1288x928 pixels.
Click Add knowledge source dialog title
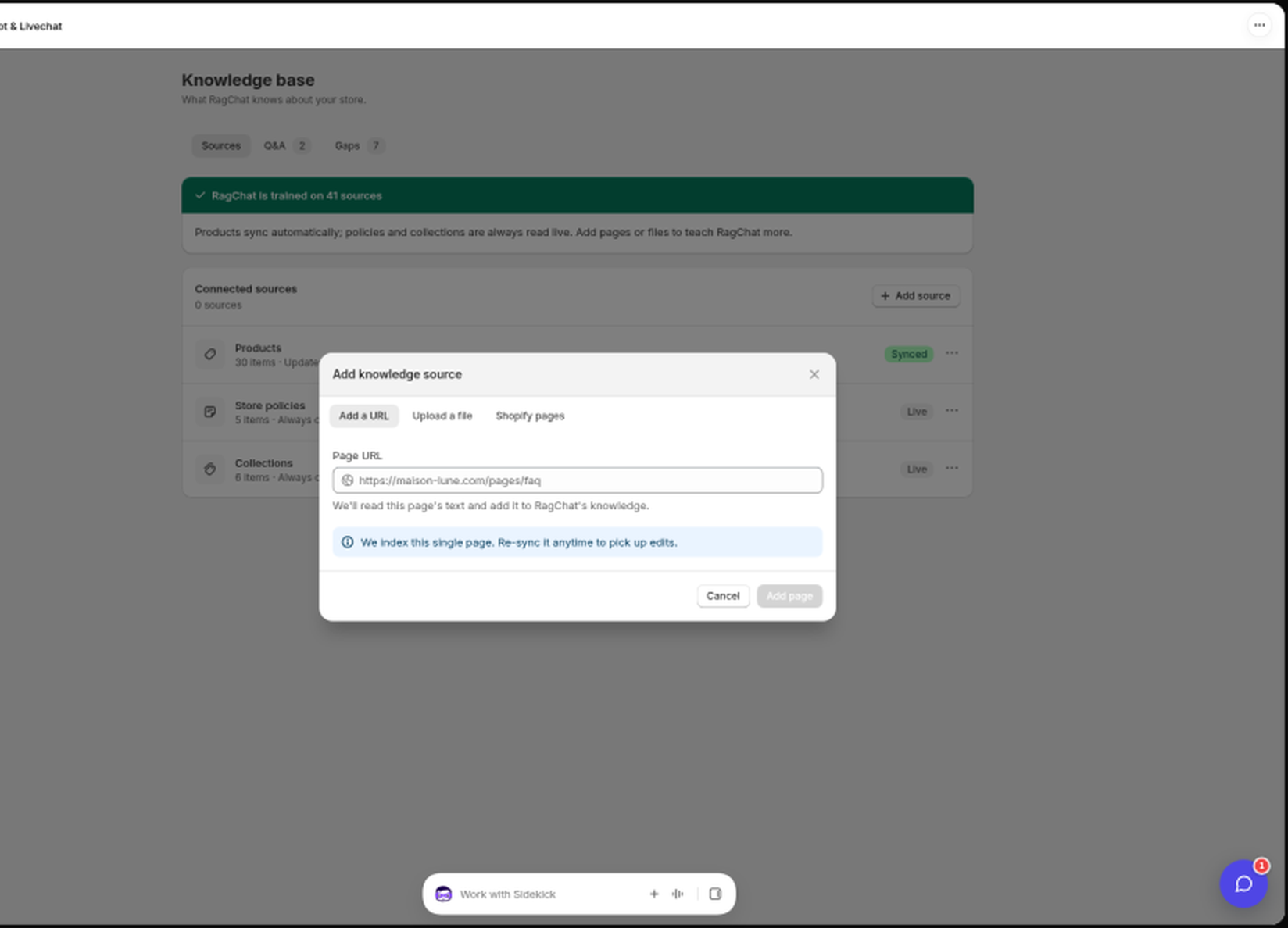point(397,374)
